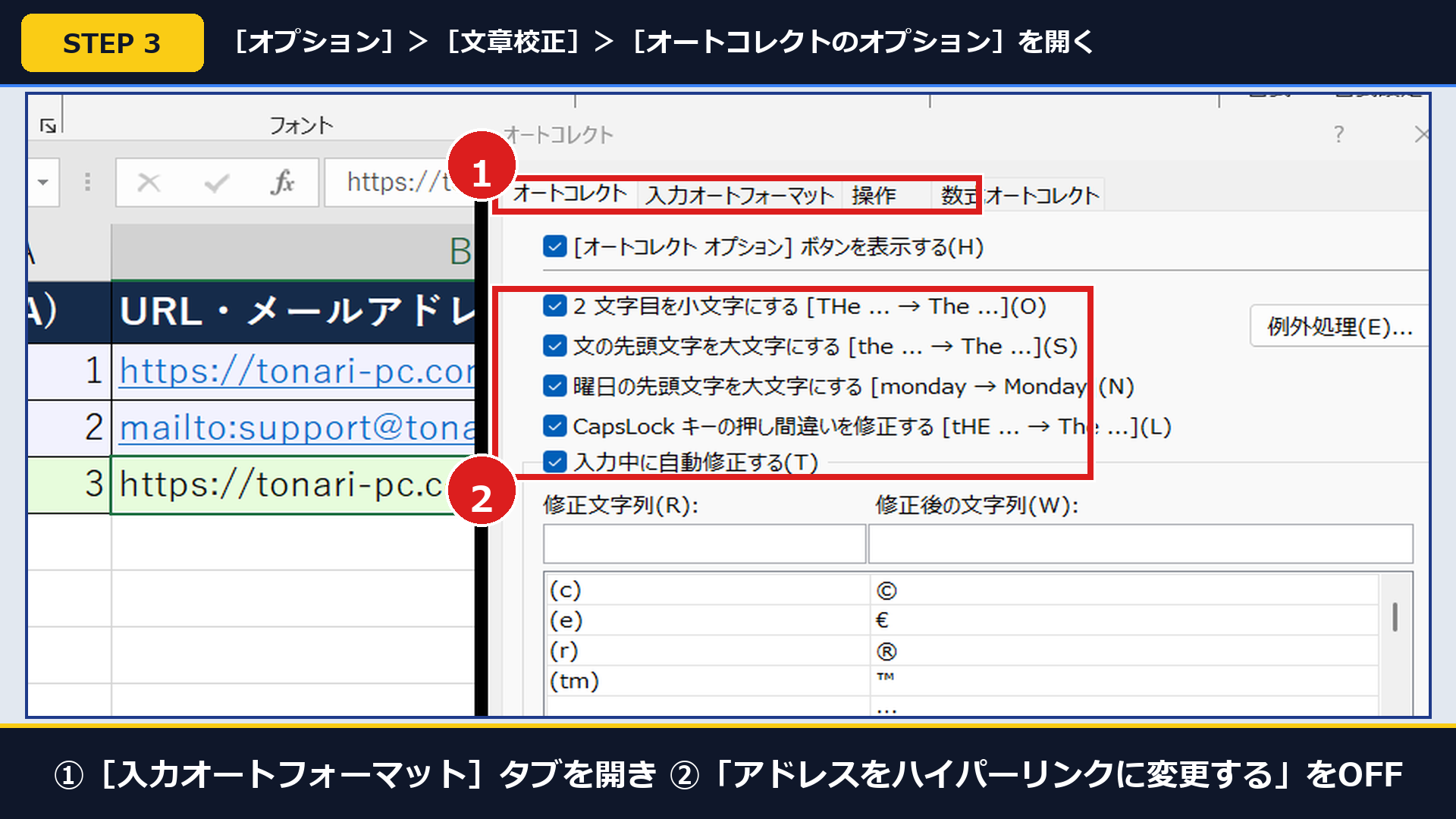Select the オートコレクト tab
This screenshot has height=819, width=1456.
pyautogui.click(x=570, y=194)
